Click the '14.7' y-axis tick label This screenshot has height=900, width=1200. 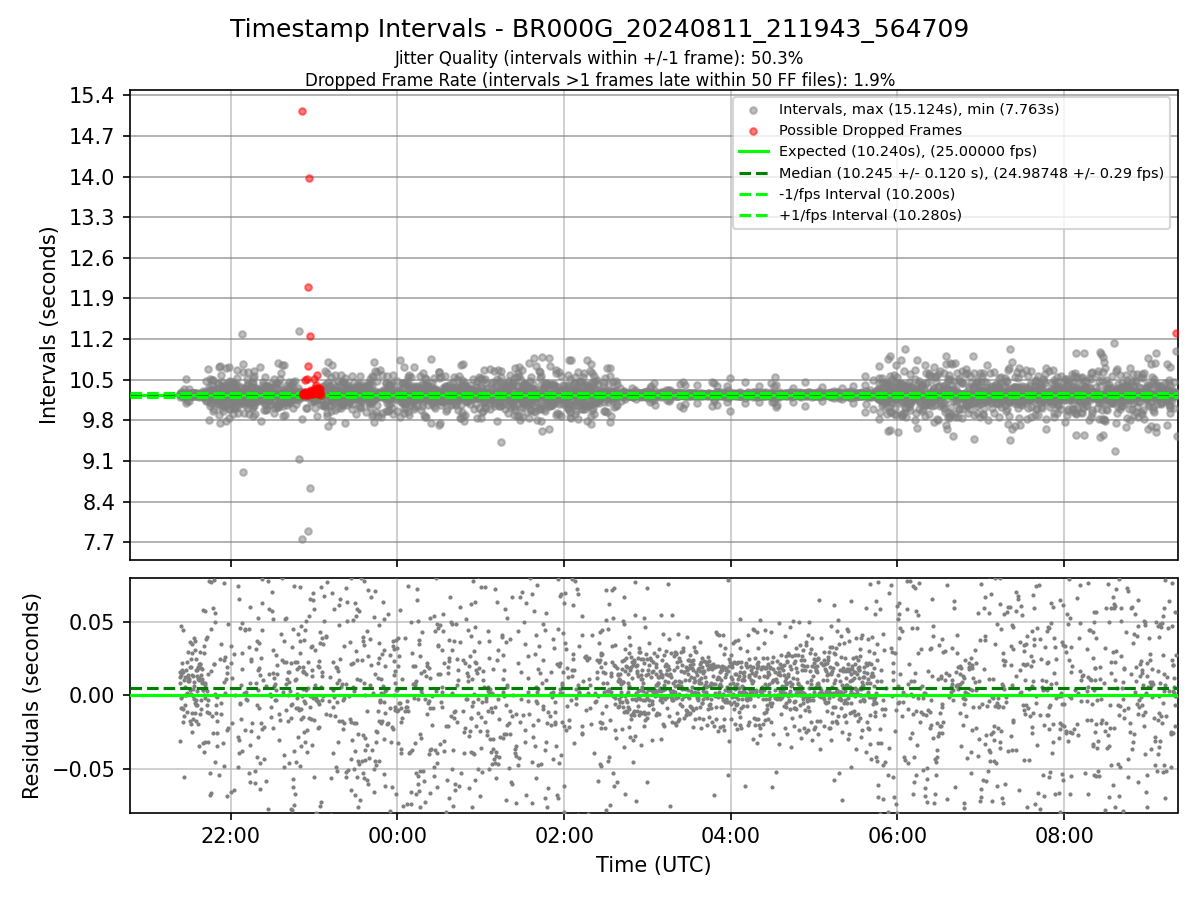pyautogui.click(x=91, y=136)
